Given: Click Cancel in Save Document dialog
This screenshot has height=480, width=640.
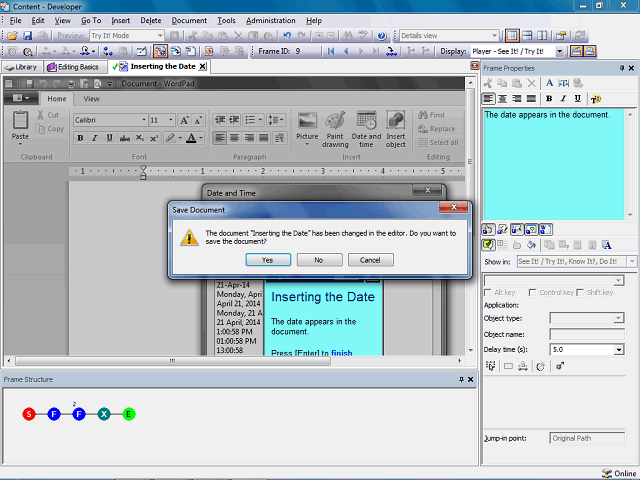Looking at the screenshot, I should pos(371,260).
